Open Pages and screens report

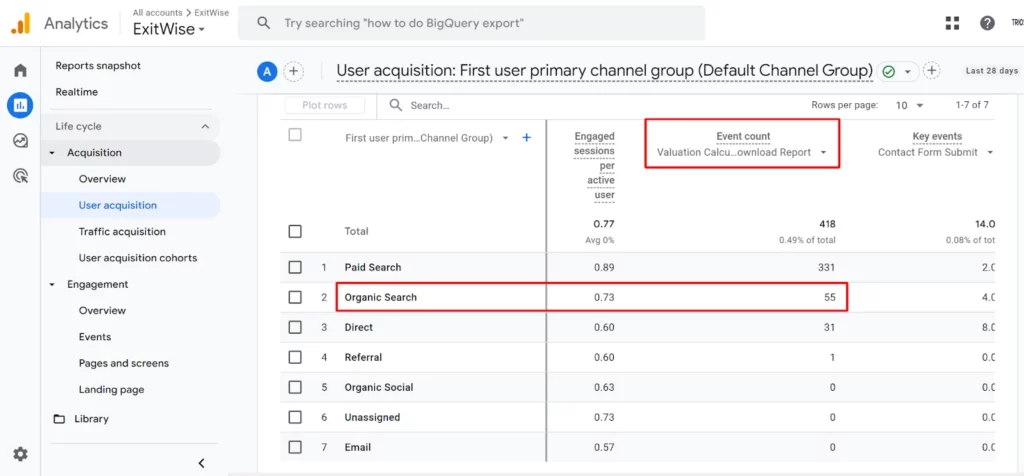(123, 363)
